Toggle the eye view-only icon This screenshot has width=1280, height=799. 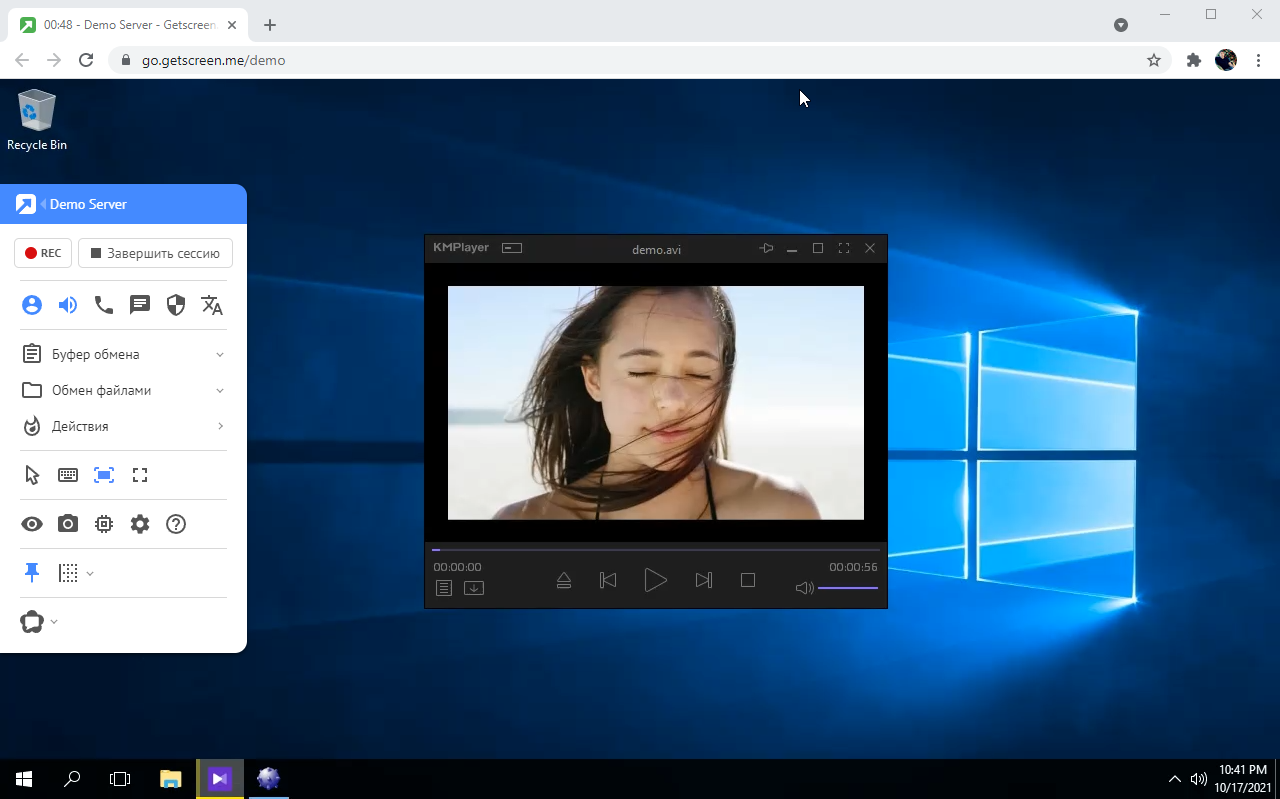(32, 524)
